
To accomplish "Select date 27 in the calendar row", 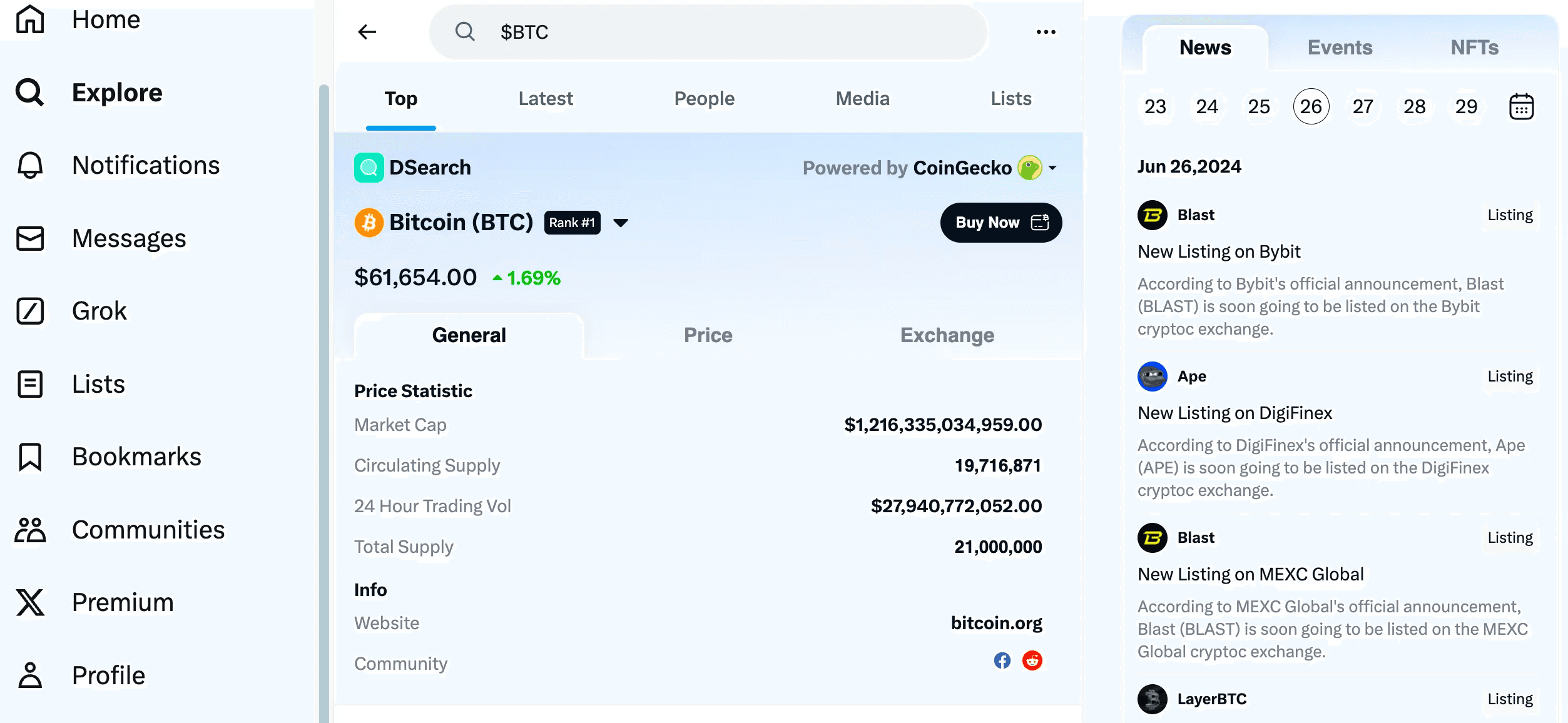I will (x=1362, y=107).
